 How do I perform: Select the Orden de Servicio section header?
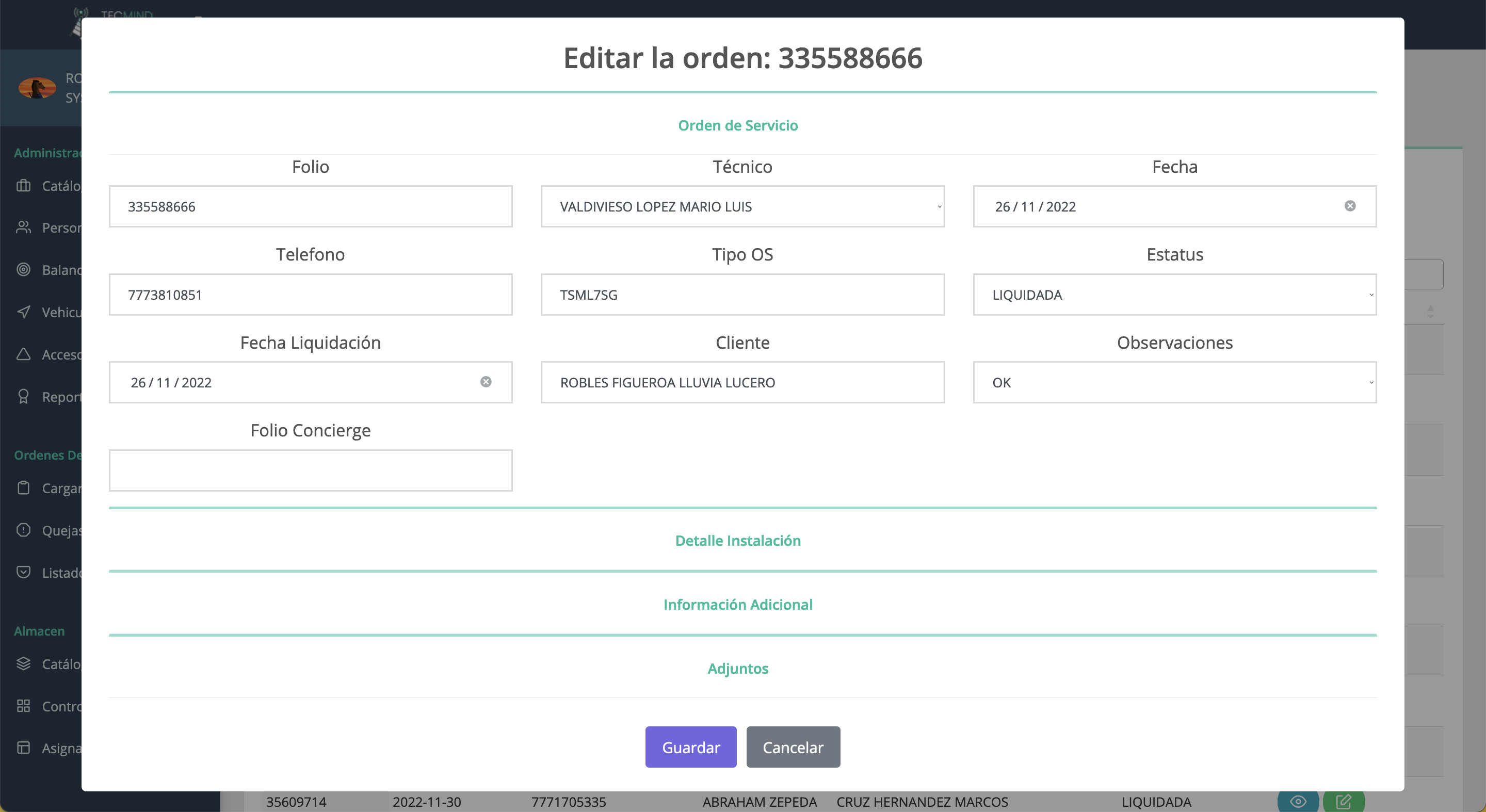click(738, 125)
